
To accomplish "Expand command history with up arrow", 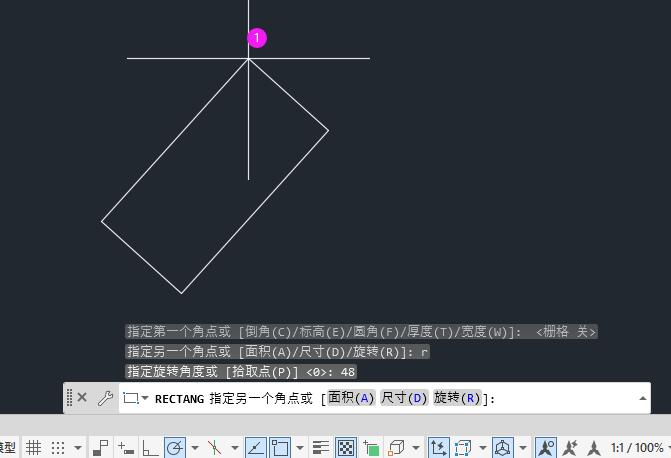I will 642,399.
